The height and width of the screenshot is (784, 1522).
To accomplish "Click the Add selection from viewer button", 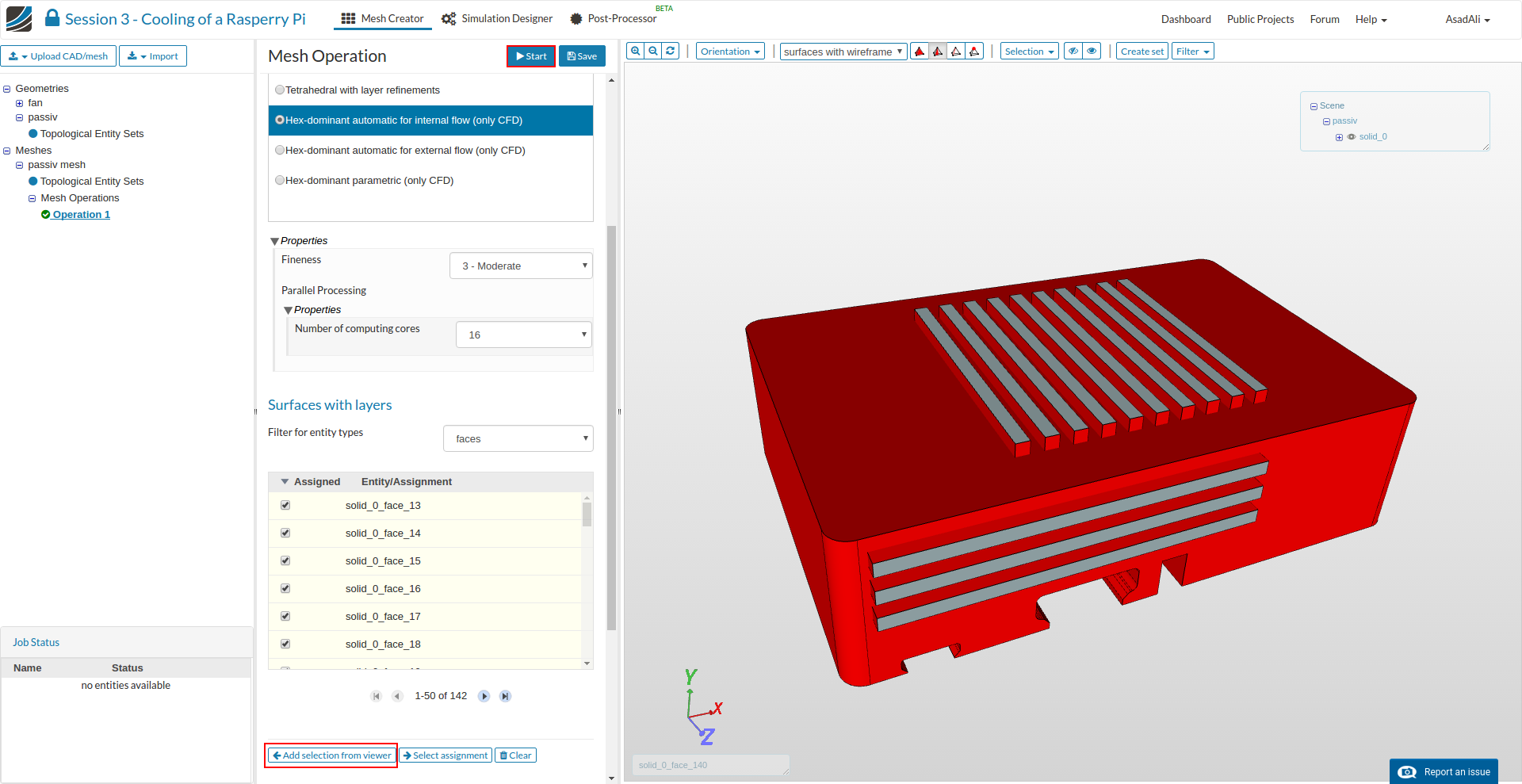I will [x=331, y=755].
